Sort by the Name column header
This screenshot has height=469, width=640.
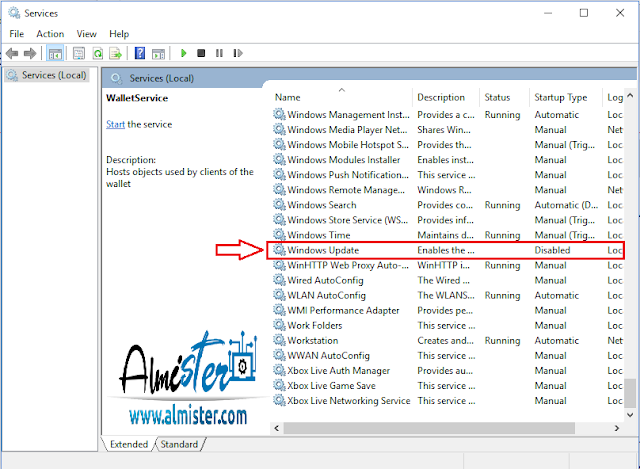342,97
